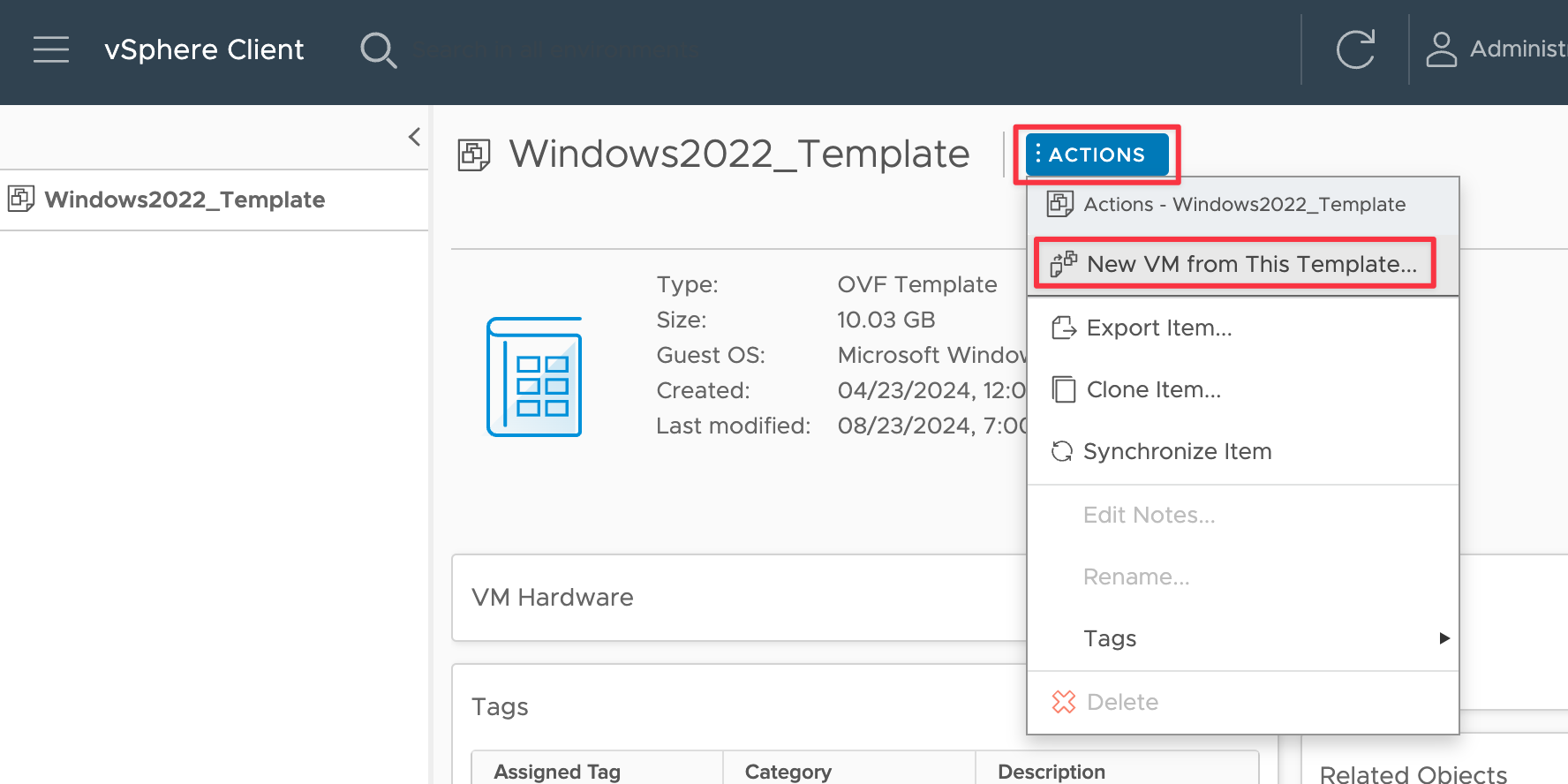Click the large OVF template thumbnail

pyautogui.click(x=534, y=377)
